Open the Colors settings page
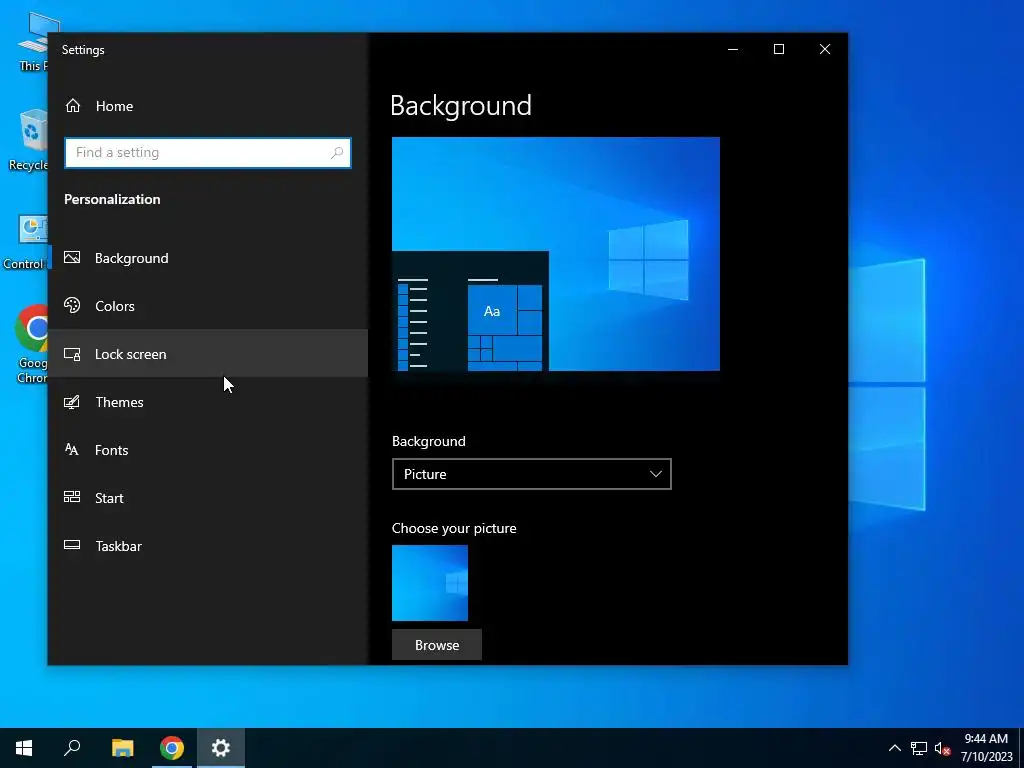Screen dimensions: 1024x768 [208, 306]
